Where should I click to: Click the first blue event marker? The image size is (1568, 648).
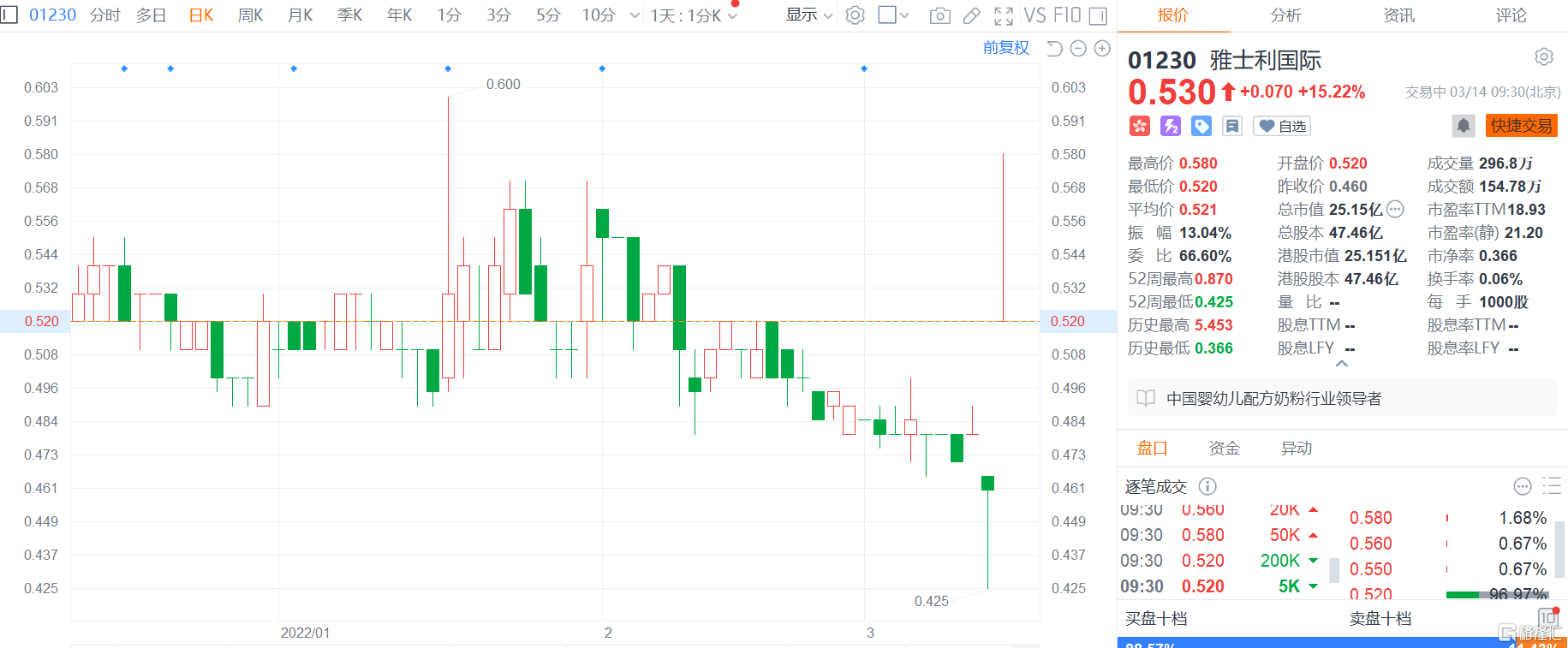point(124,68)
